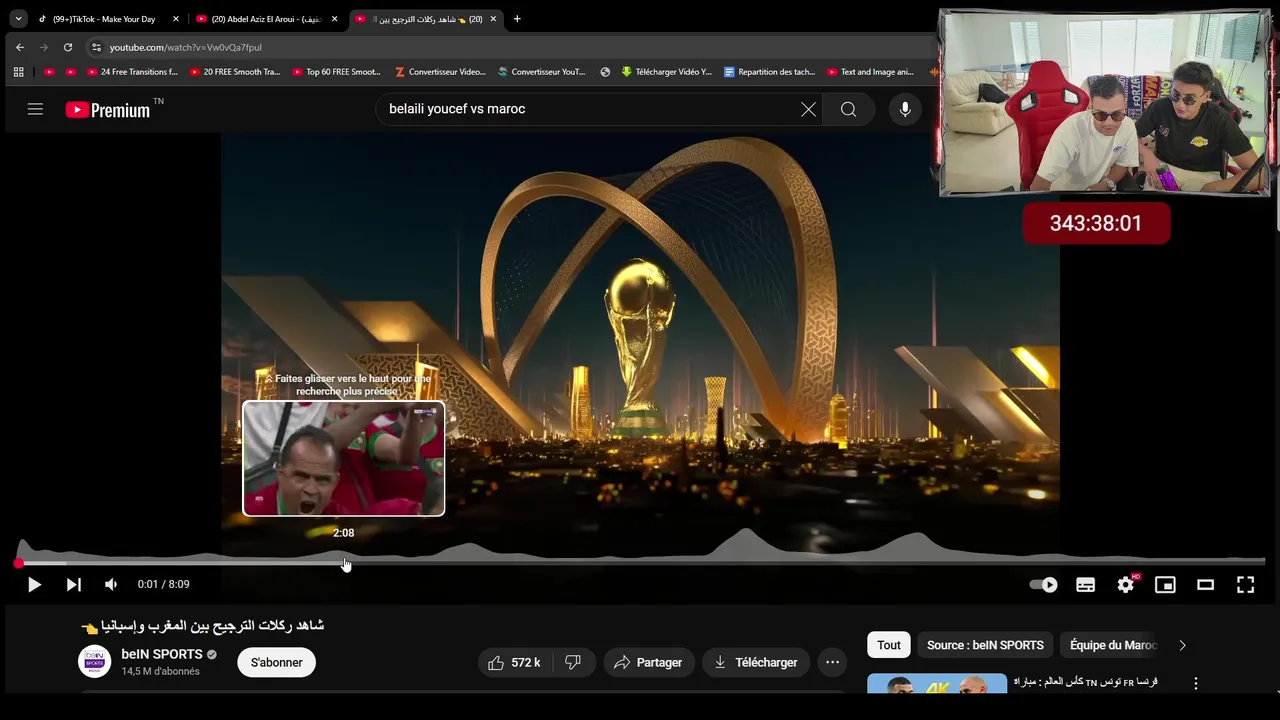Switch to miniplayer mode
Screen dimensions: 1280x720
(x=1165, y=585)
